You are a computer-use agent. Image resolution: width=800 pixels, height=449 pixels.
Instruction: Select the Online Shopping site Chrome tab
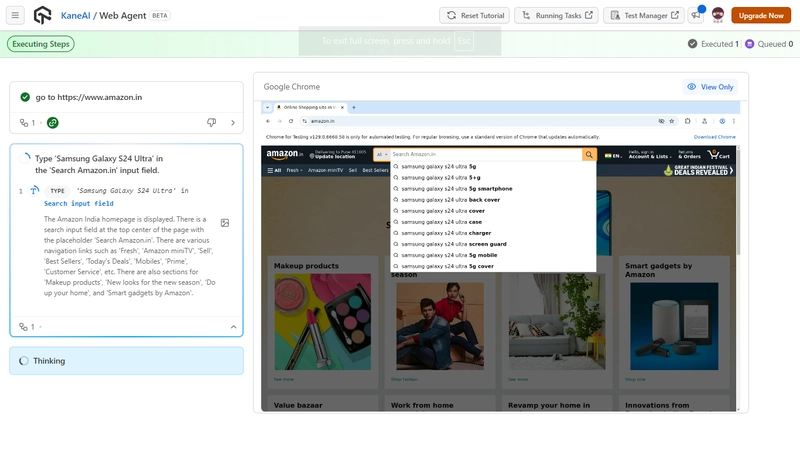[x=309, y=107]
